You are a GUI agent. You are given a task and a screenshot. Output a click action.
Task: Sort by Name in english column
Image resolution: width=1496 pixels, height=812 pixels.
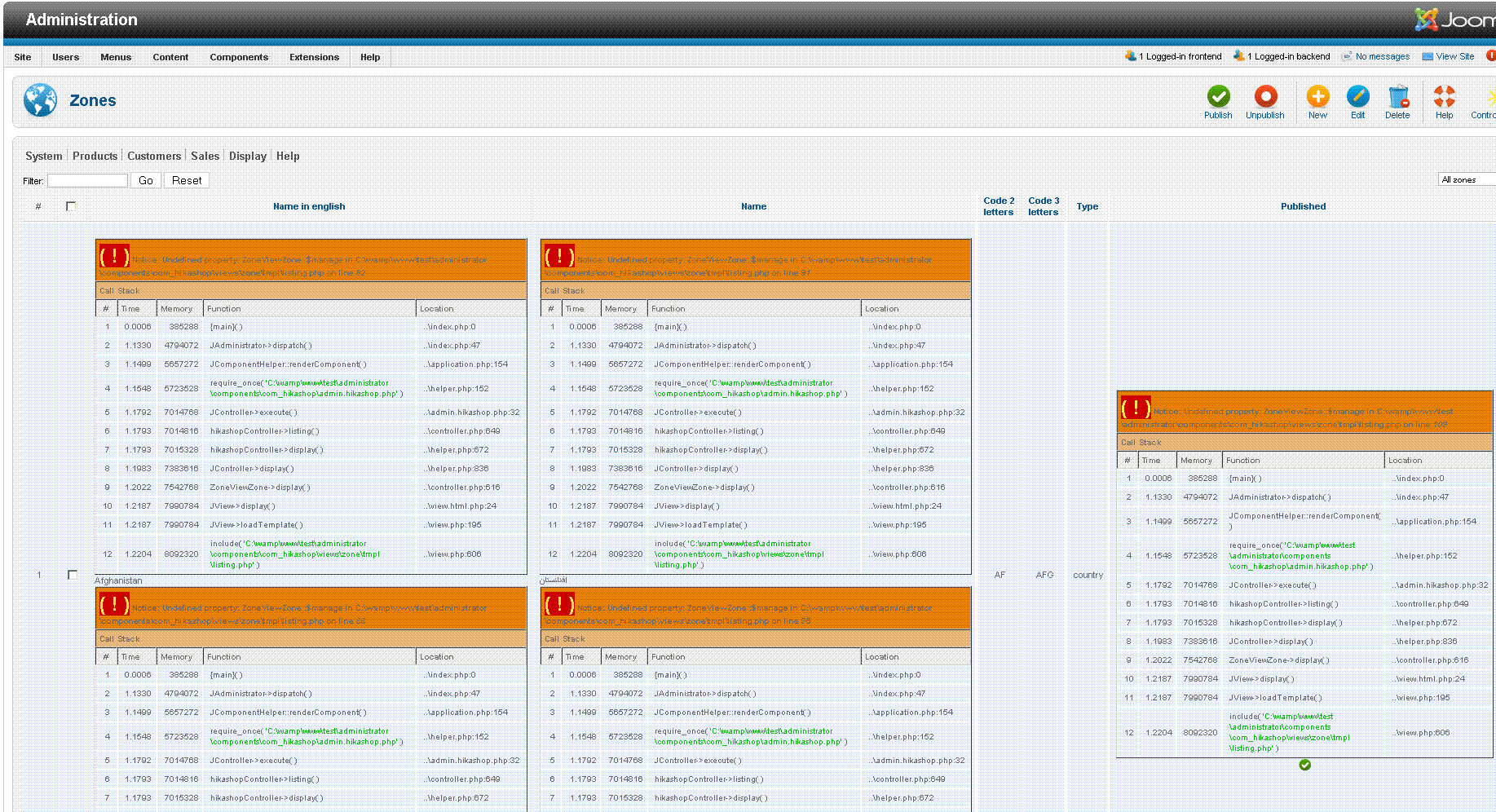pos(309,206)
